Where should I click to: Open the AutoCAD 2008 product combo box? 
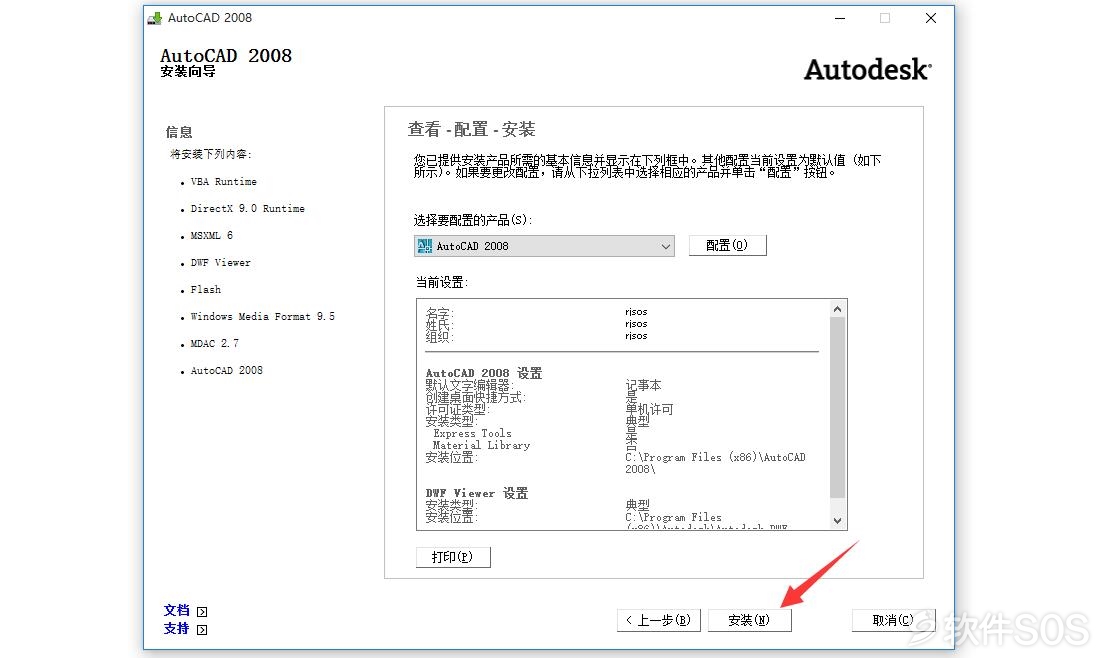(x=544, y=246)
